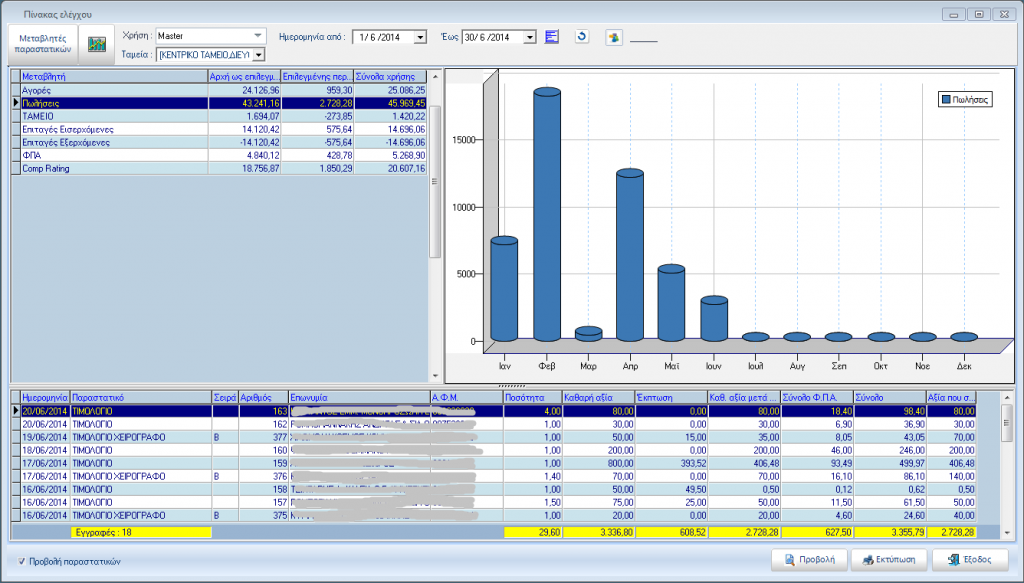The width and height of the screenshot is (1024, 583).
Task: Click the colorful chart export icon
Action: coord(614,38)
